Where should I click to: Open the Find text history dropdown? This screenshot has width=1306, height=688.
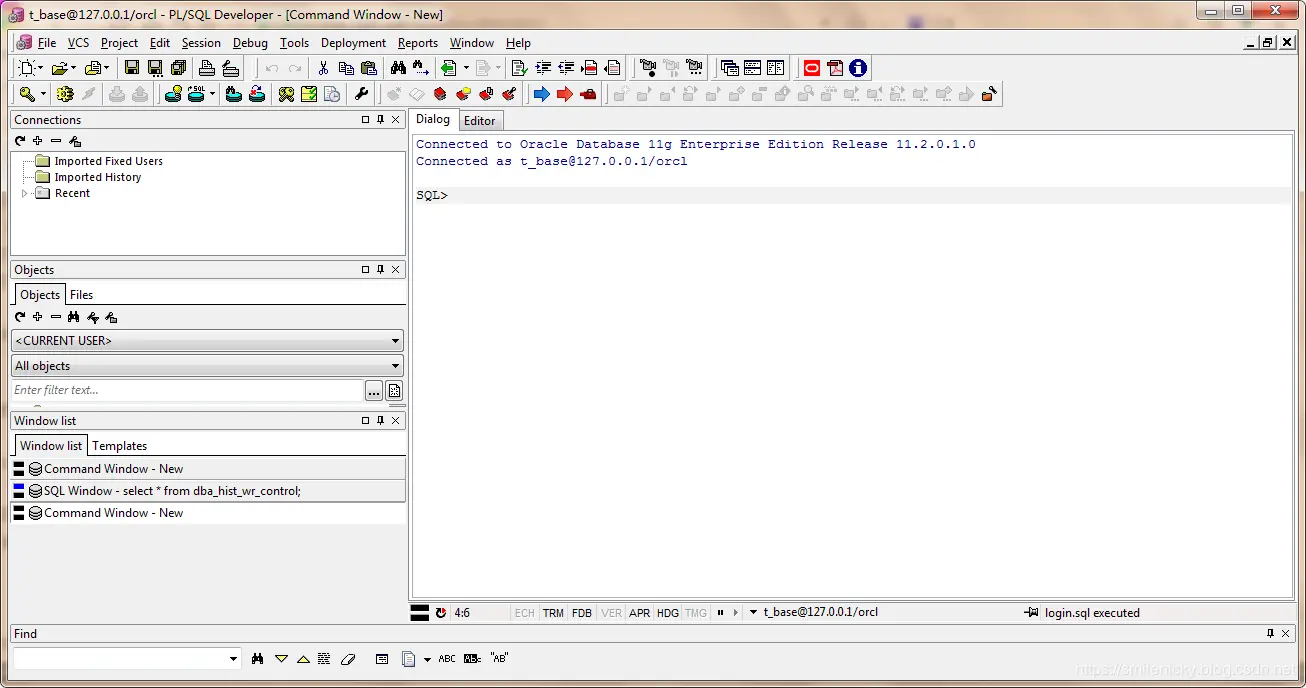click(234, 659)
